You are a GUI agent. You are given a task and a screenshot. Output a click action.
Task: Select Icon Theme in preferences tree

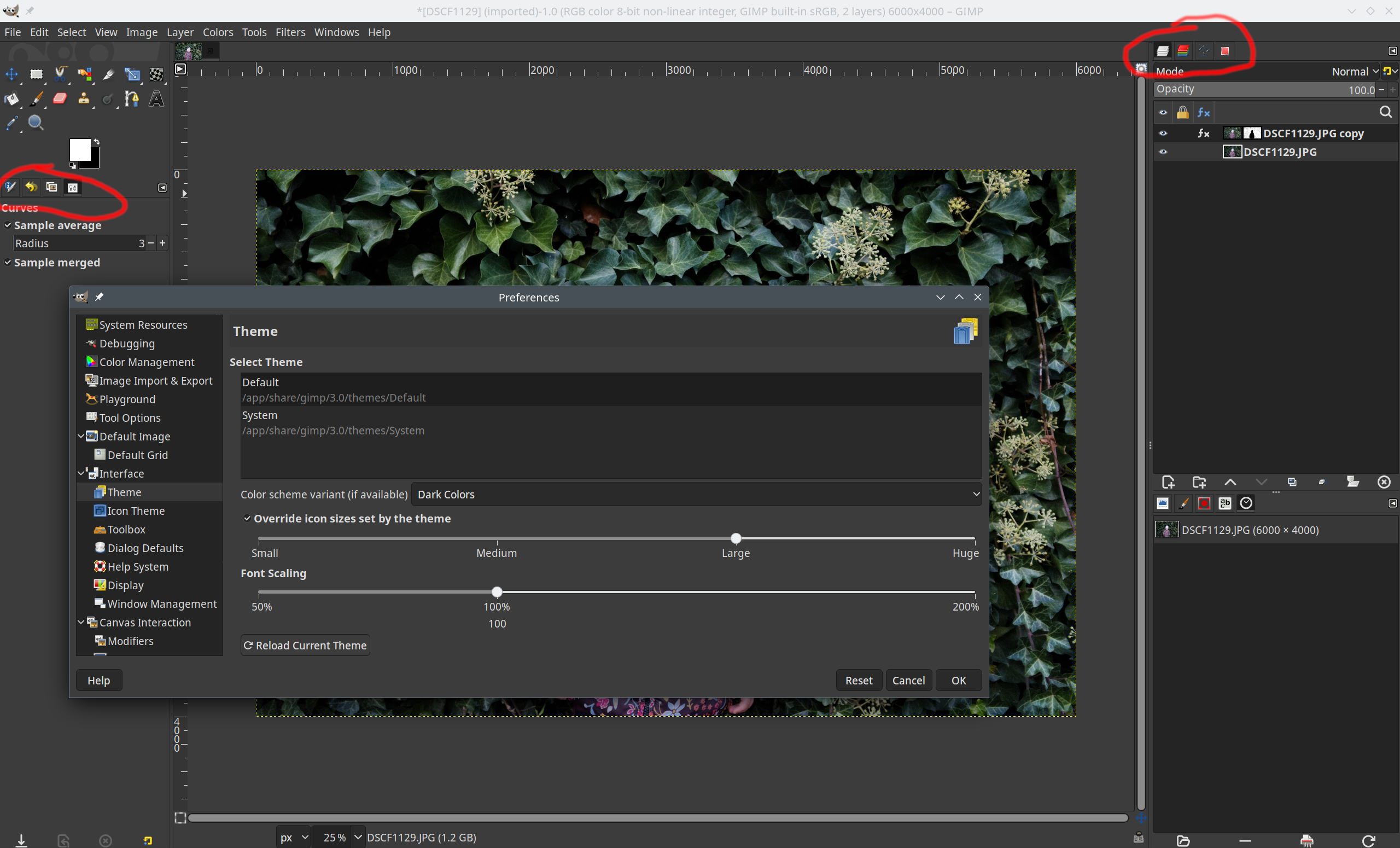click(136, 510)
